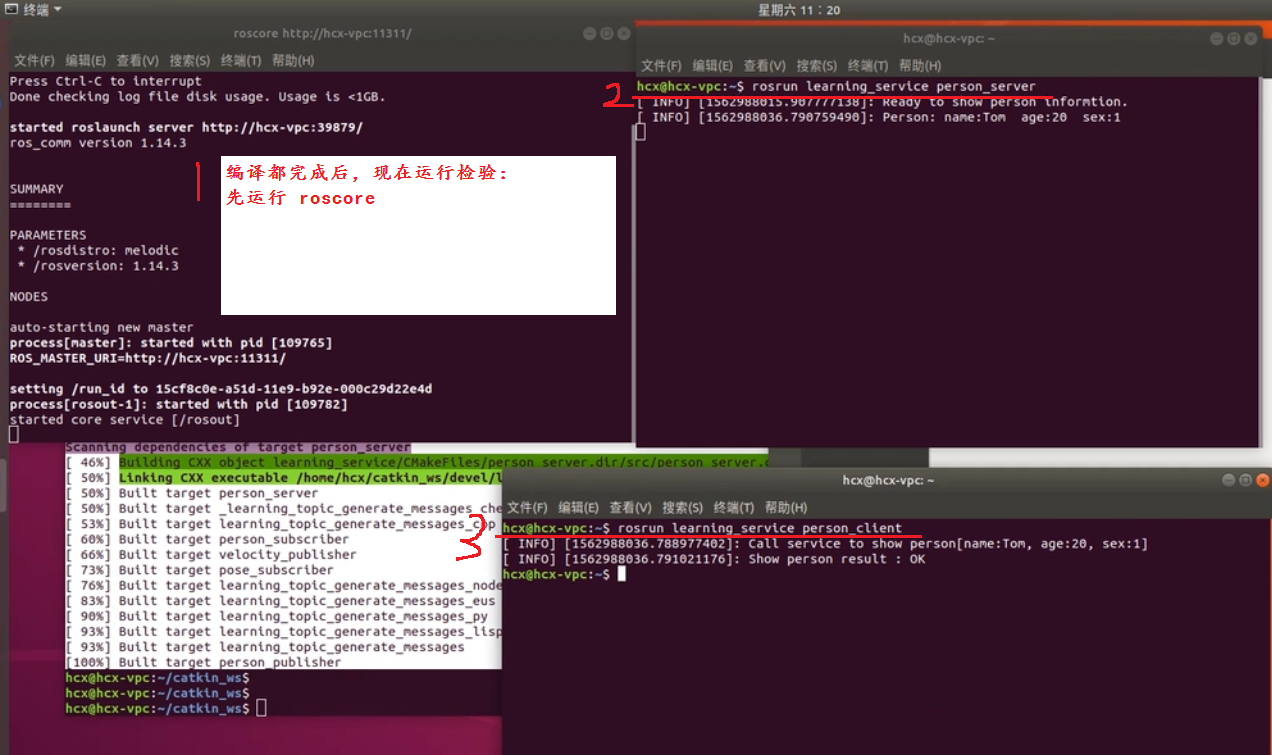Click 'Built target person_server' build line
The width and height of the screenshot is (1272, 755).
(192, 493)
